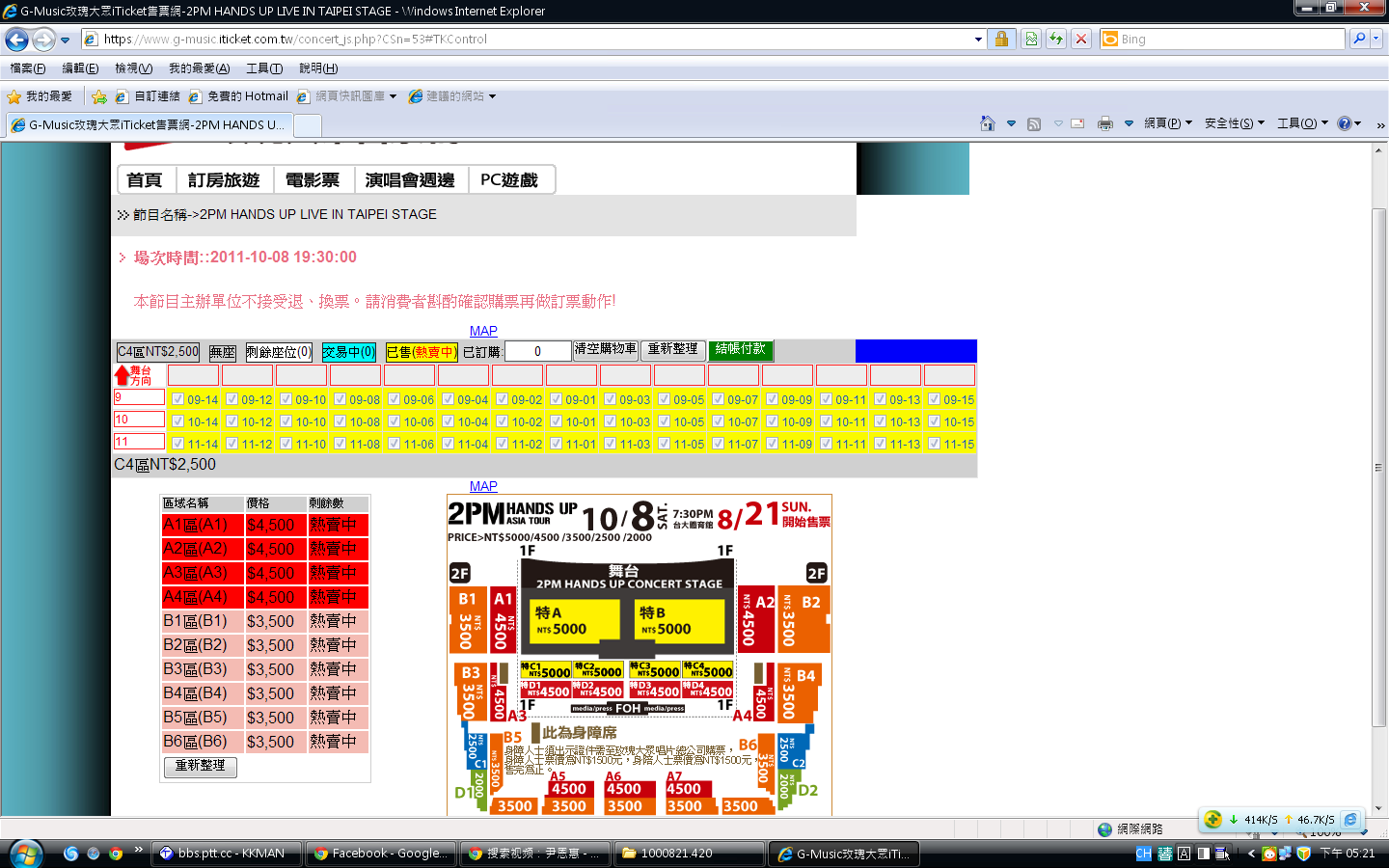Toggle seat checkbox 10-12
The image size is (1389, 868).
pyautogui.click(x=231, y=421)
